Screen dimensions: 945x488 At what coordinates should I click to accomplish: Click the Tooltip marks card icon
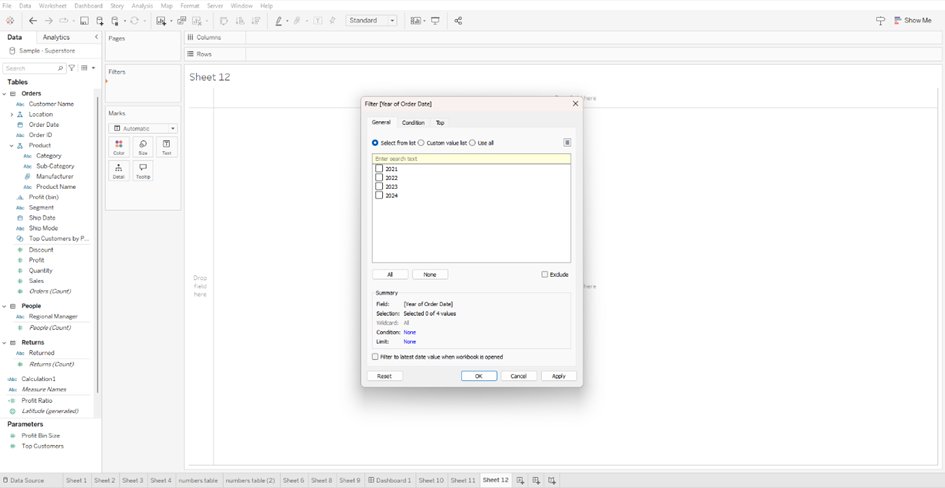(143, 169)
